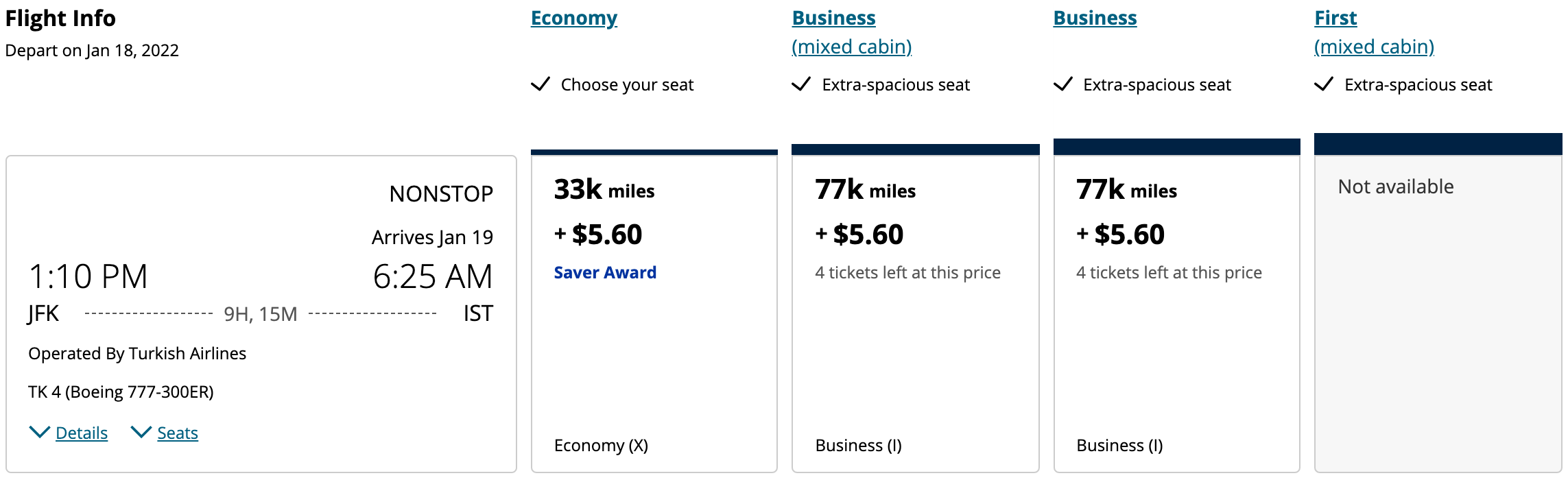This screenshot has height=480, width=1568.
Task: Click the First (mixed cabin) column header
Action: point(1374,32)
